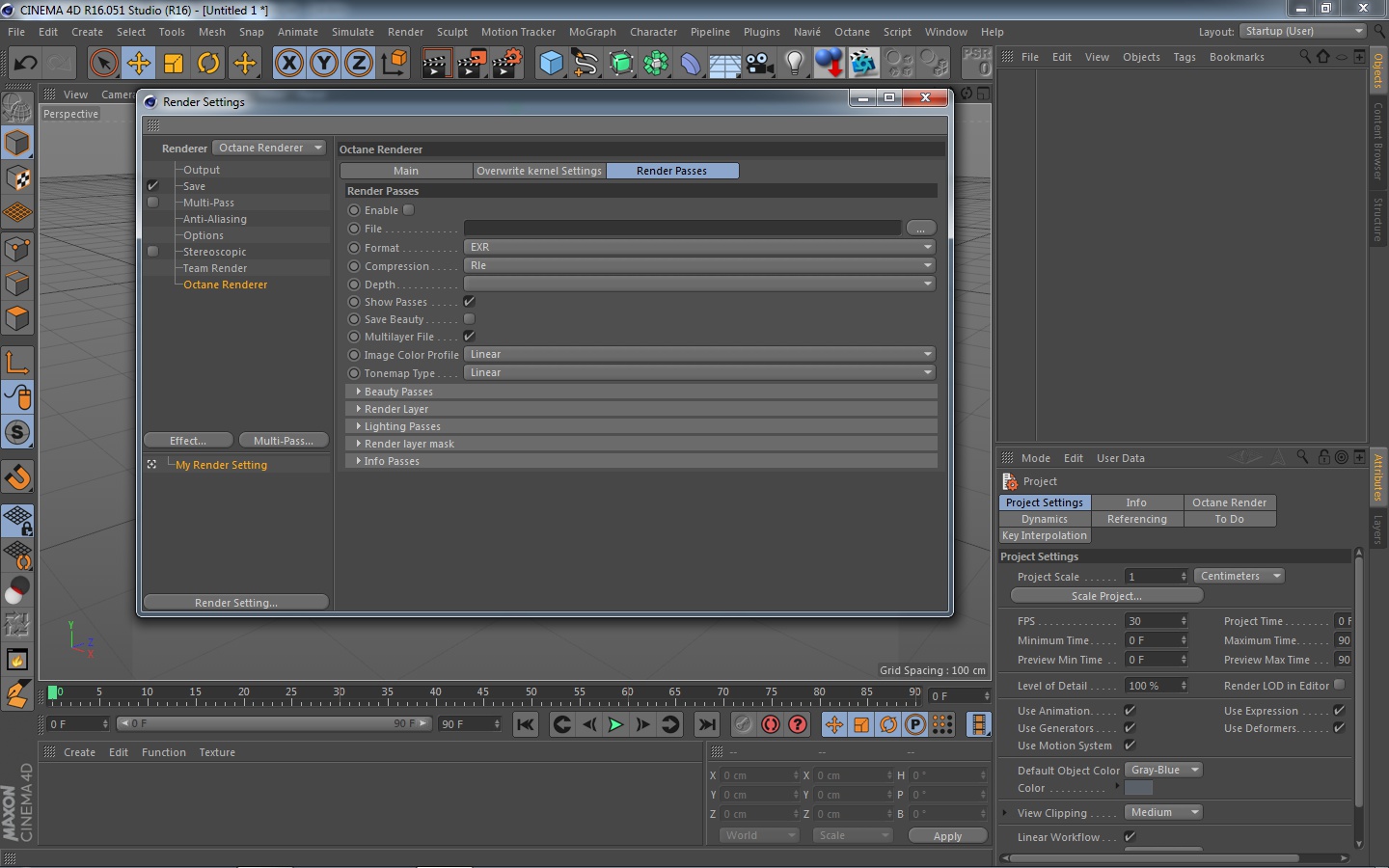Open the Spline pen tool icon

click(x=586, y=64)
